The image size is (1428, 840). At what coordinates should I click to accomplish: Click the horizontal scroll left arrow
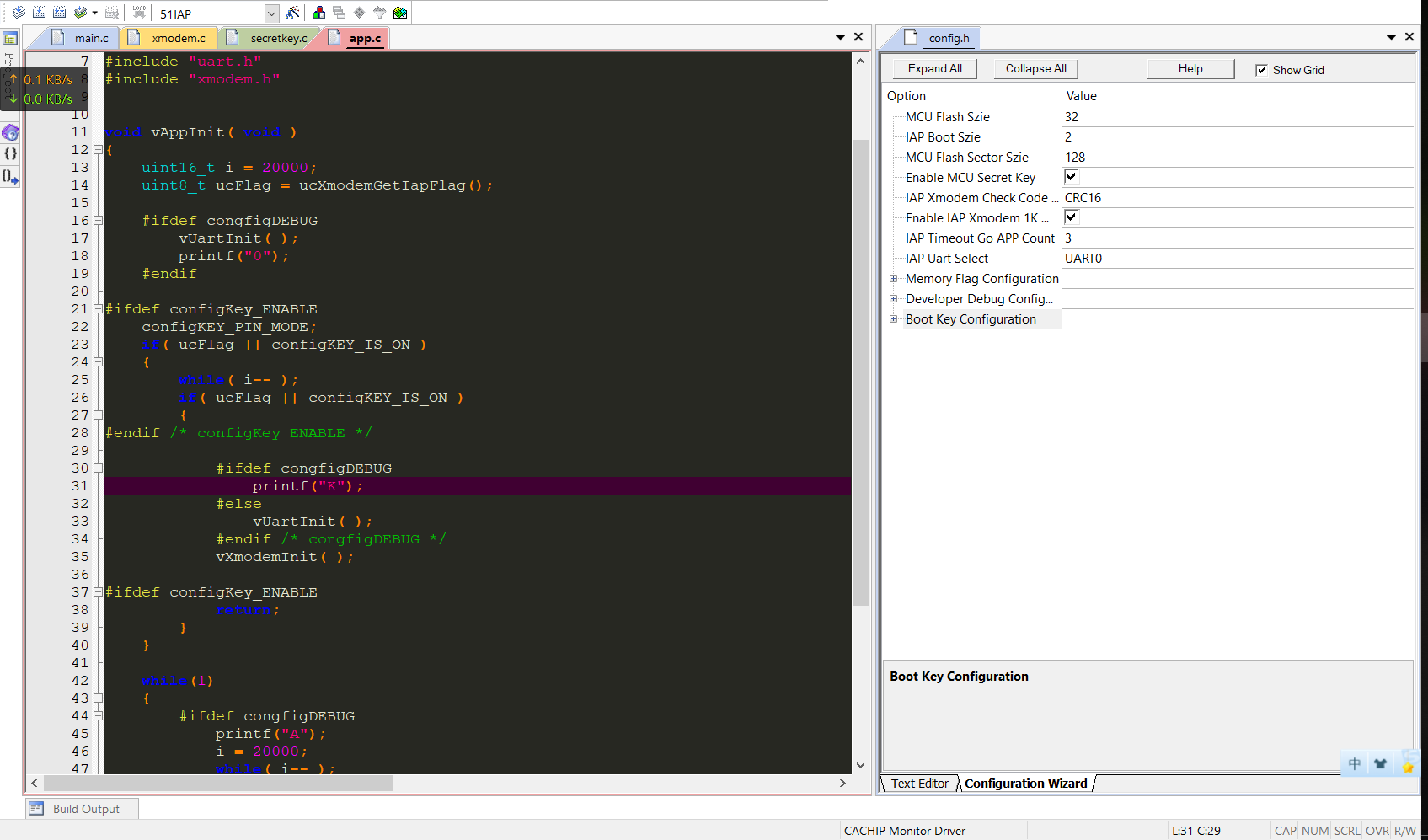pos(35,783)
